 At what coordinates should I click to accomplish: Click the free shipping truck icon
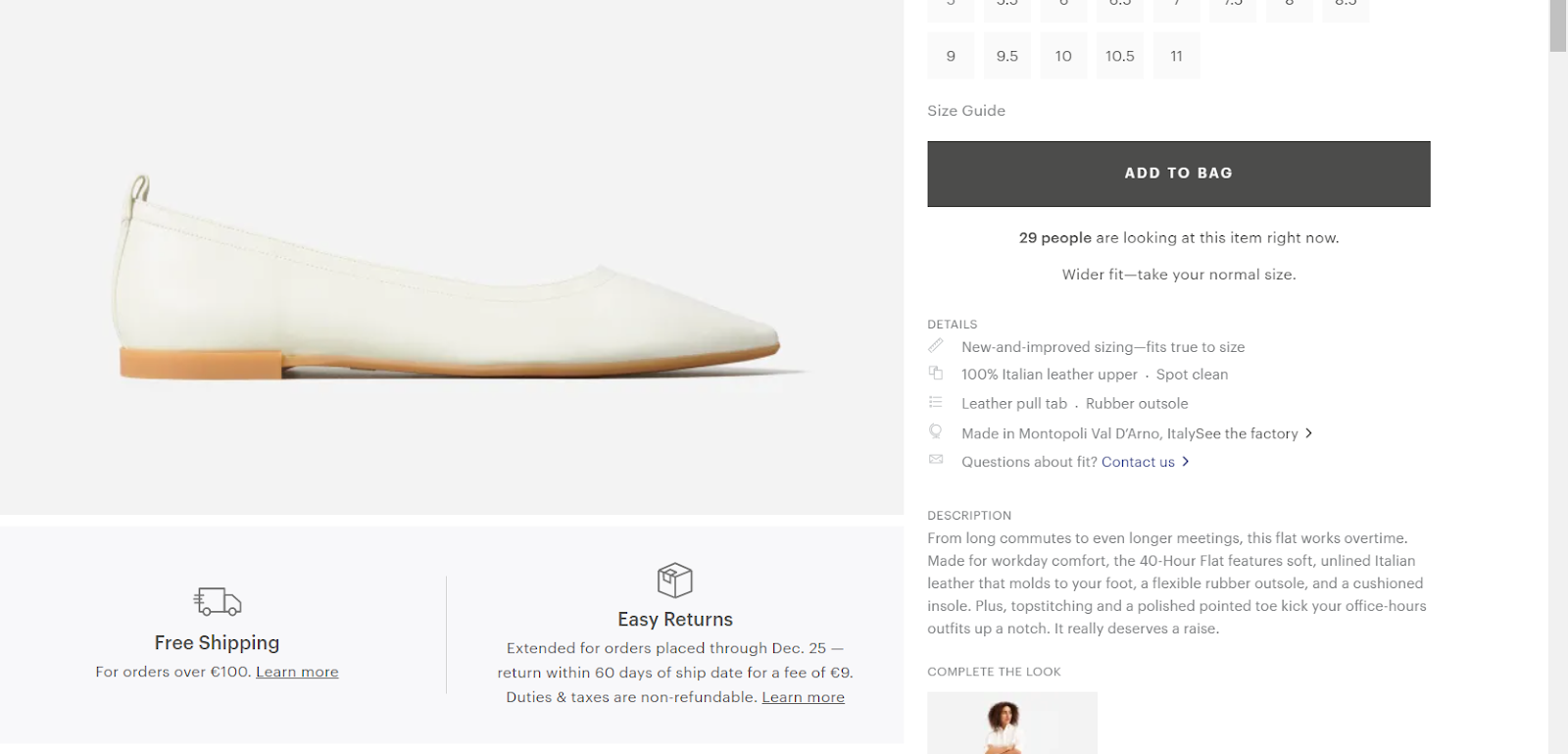coord(217,601)
